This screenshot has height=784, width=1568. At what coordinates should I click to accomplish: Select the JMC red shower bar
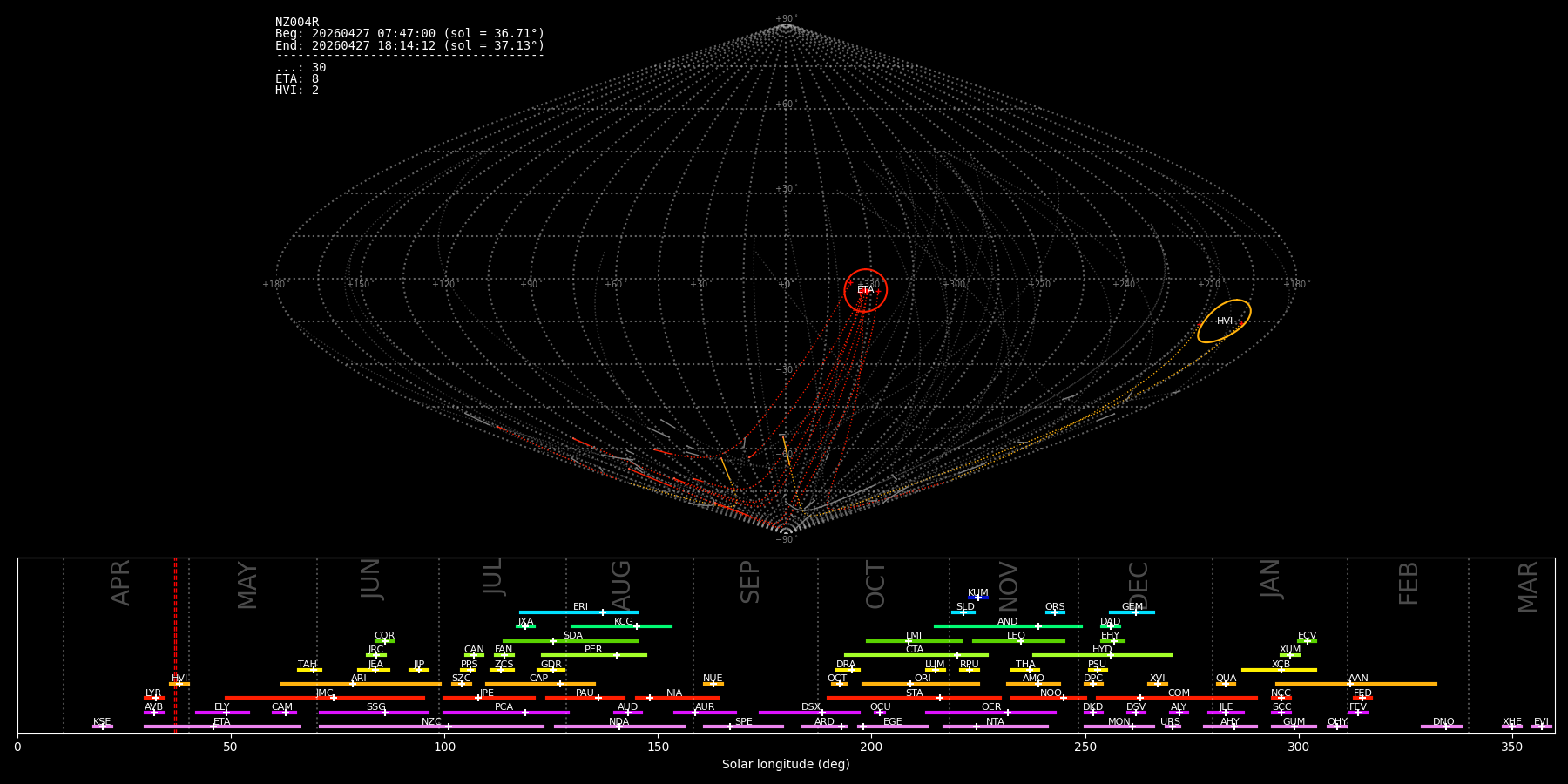pos(325,698)
